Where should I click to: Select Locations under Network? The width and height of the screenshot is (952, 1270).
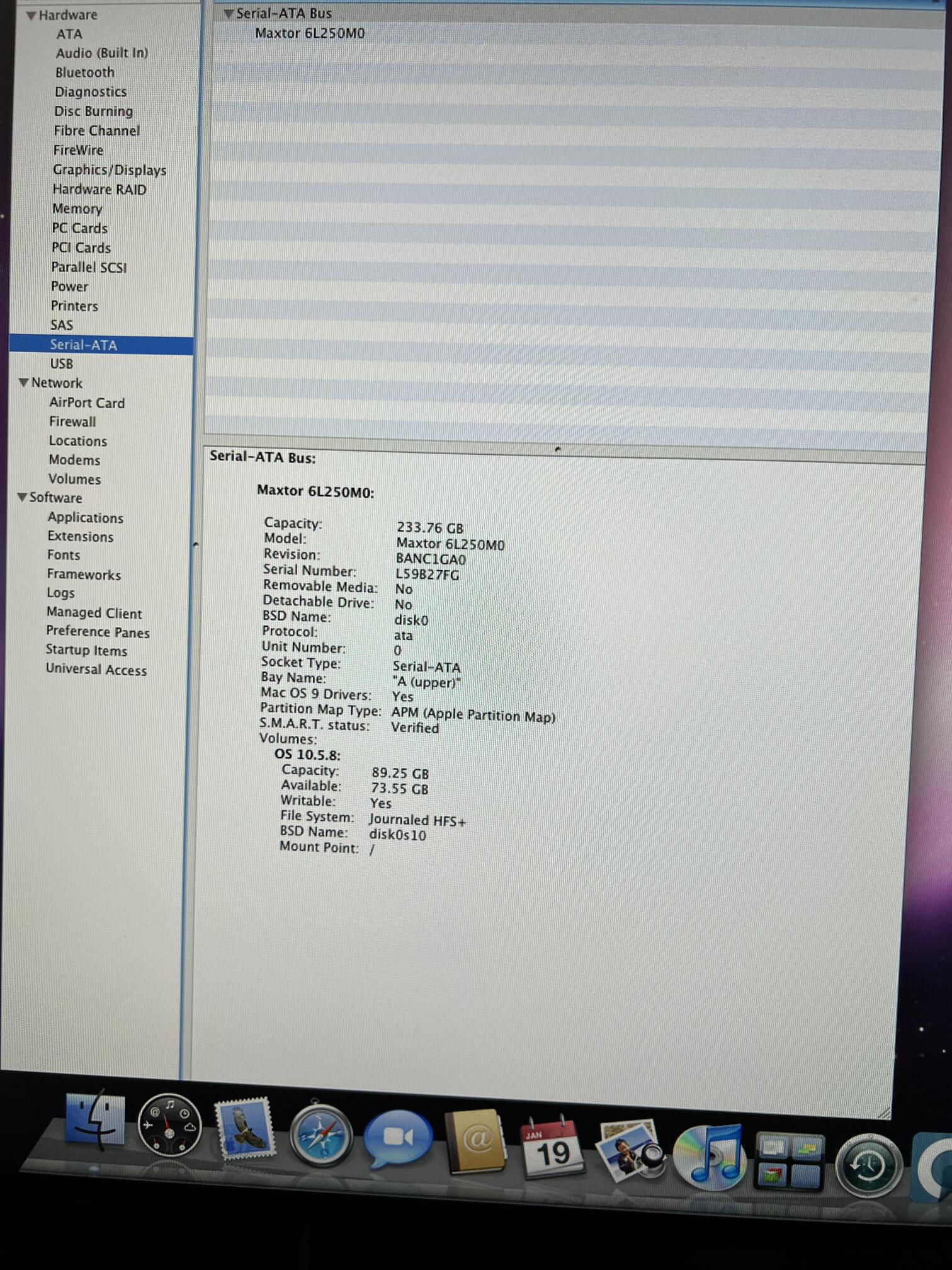tap(78, 441)
